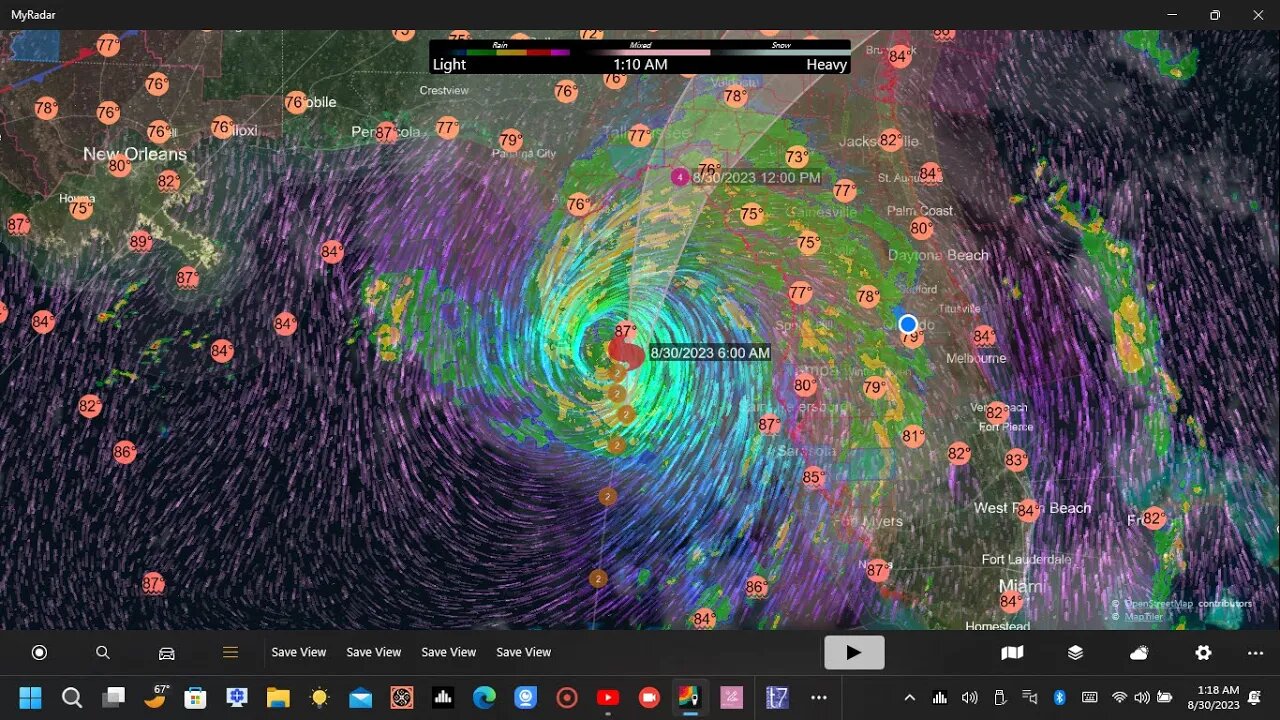Click the 81° temperature marker
Image resolution: width=1280 pixels, height=720 pixels.
(x=913, y=436)
